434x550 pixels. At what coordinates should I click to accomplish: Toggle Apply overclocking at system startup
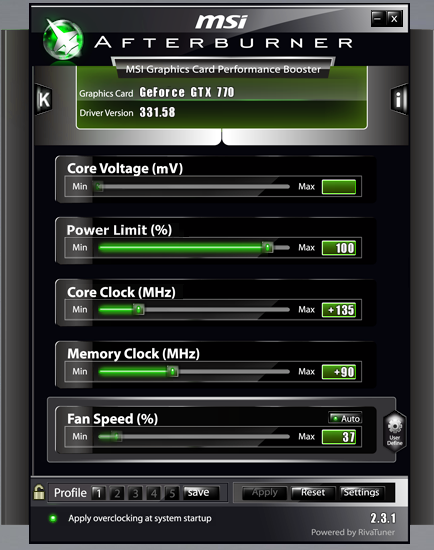tap(53, 518)
